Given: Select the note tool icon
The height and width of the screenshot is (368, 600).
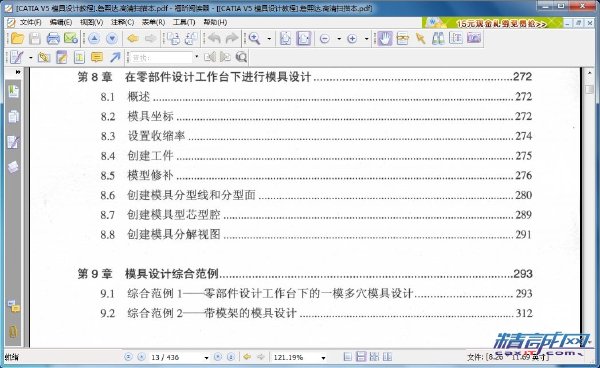Looking at the screenshot, I should [62, 58].
